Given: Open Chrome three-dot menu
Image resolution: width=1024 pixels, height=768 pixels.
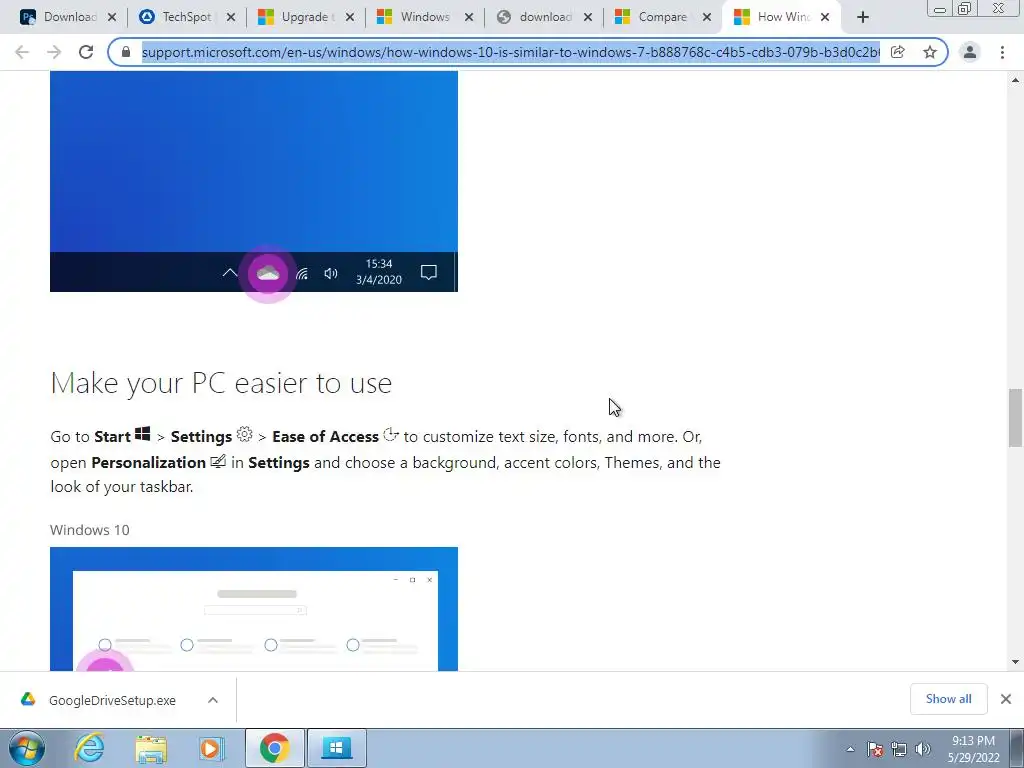Looking at the screenshot, I should pos(1002,52).
